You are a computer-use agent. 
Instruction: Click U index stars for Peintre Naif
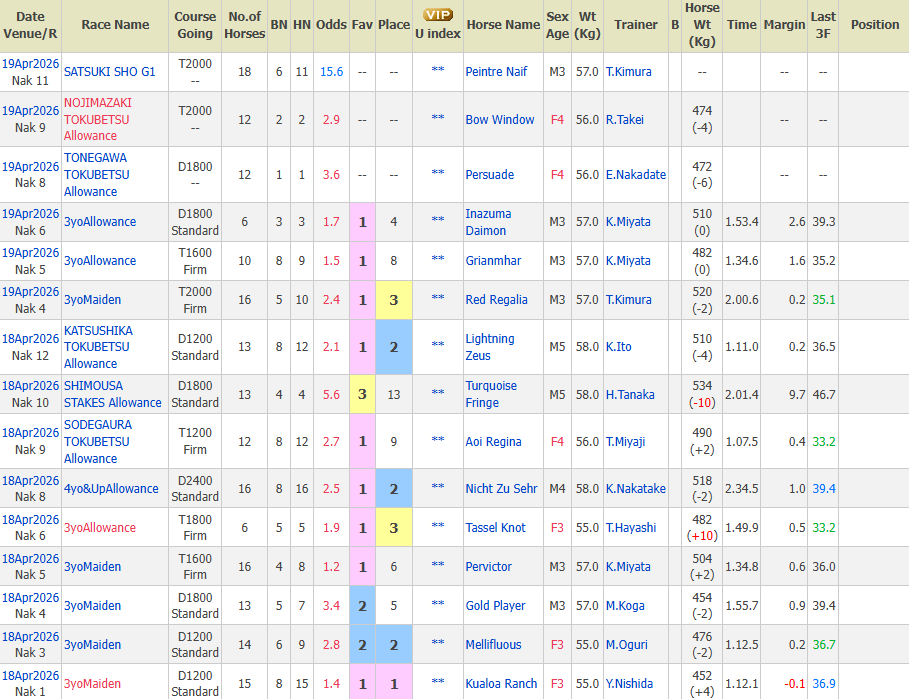438,70
